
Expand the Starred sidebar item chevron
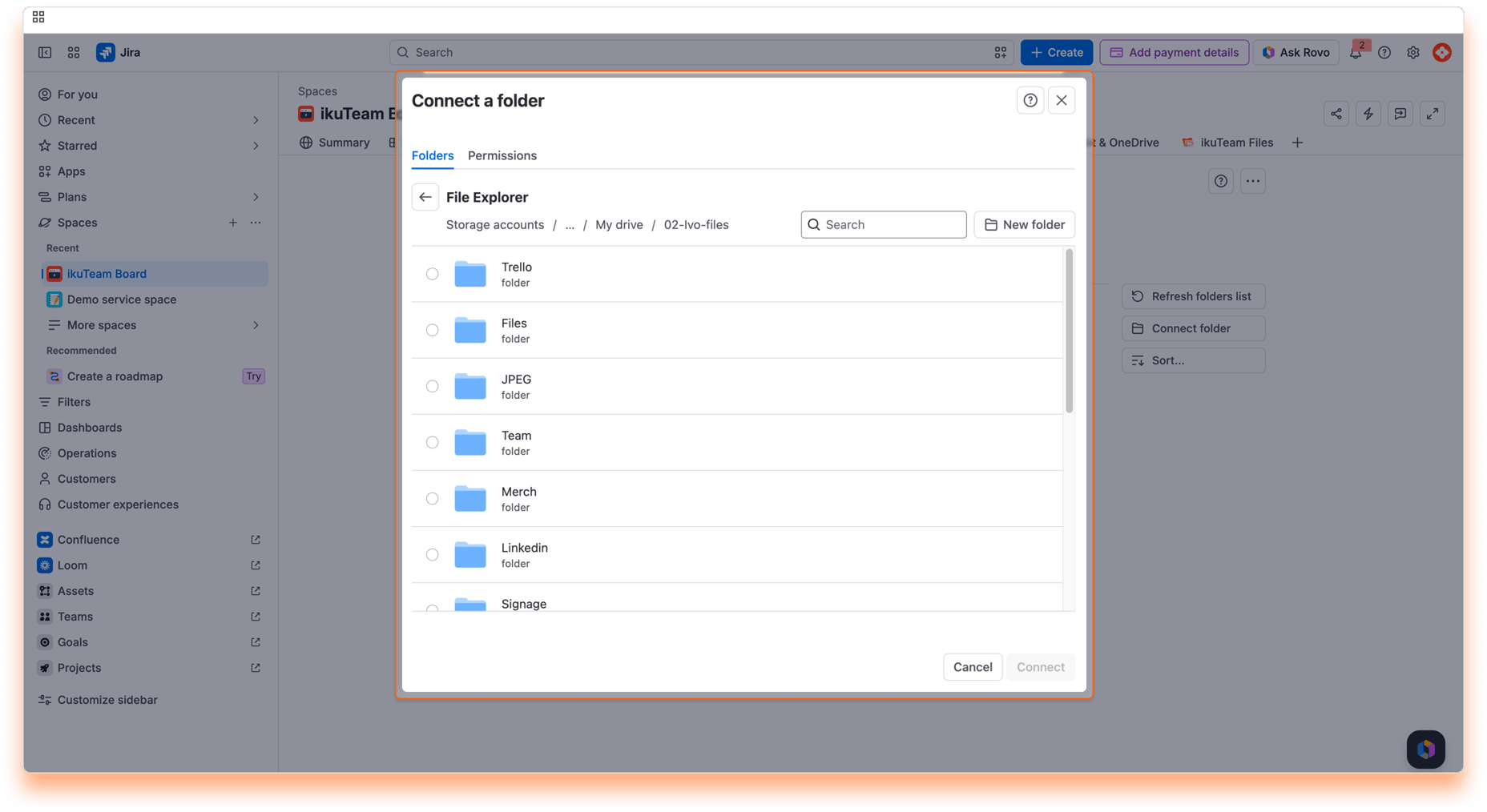256,146
